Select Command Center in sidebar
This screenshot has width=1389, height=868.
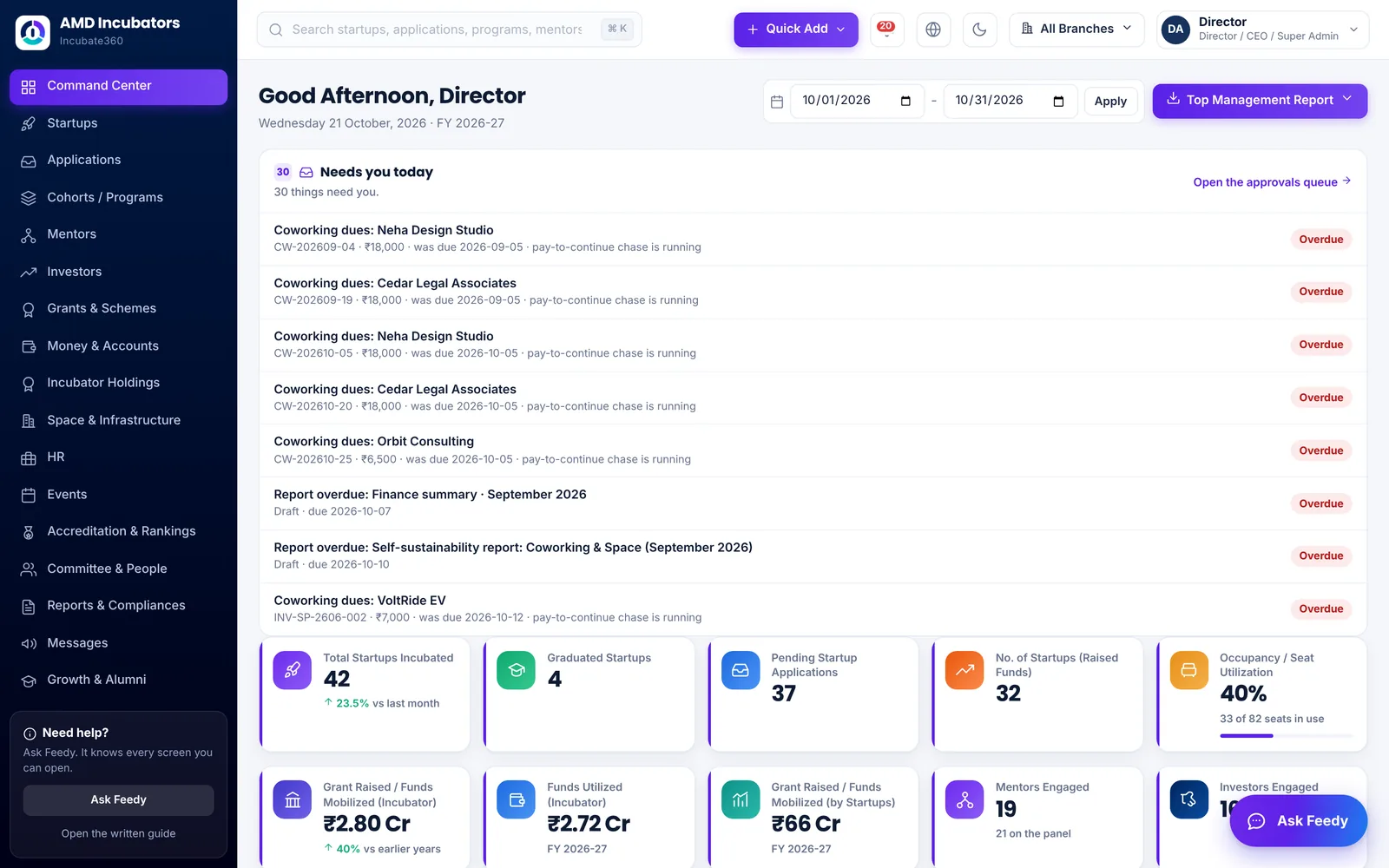point(118,87)
